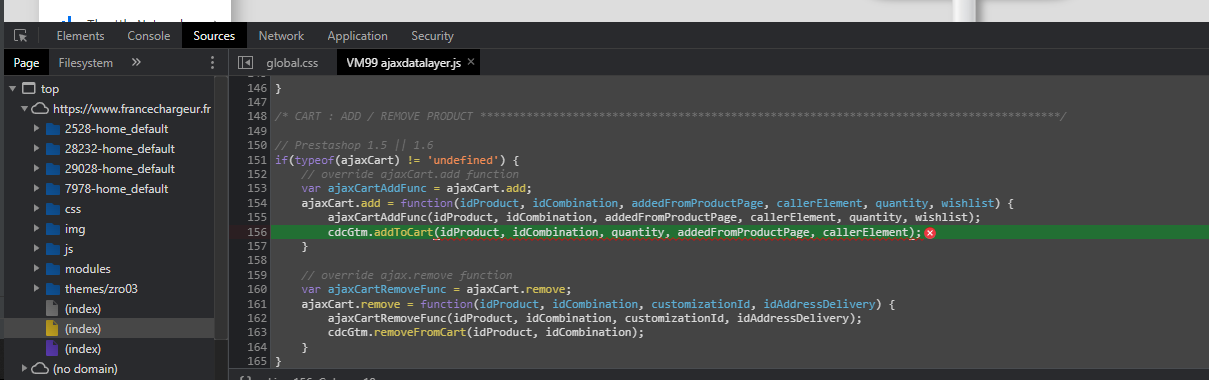Select the Page navigator tab

pyautogui.click(x=26, y=62)
